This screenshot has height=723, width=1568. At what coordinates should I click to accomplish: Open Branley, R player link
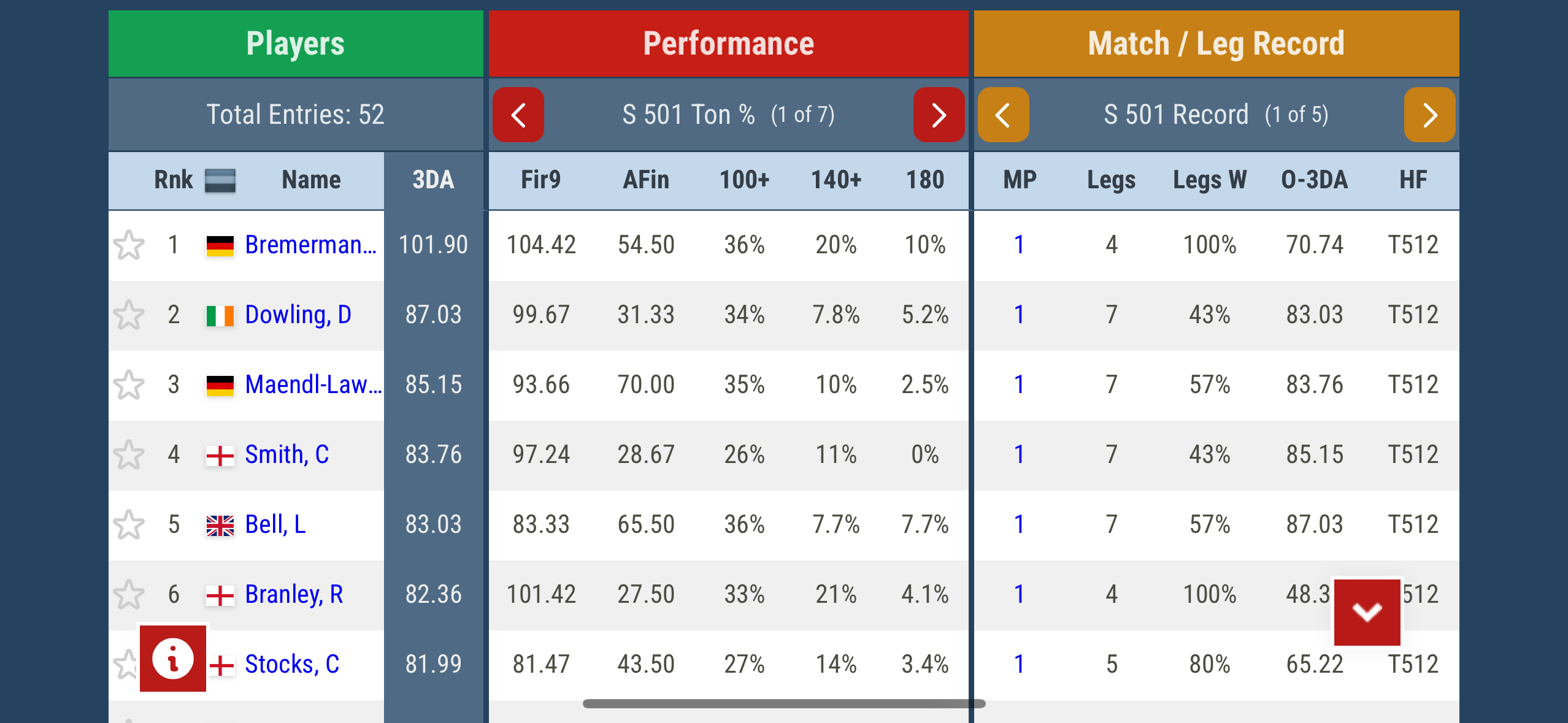294,595
